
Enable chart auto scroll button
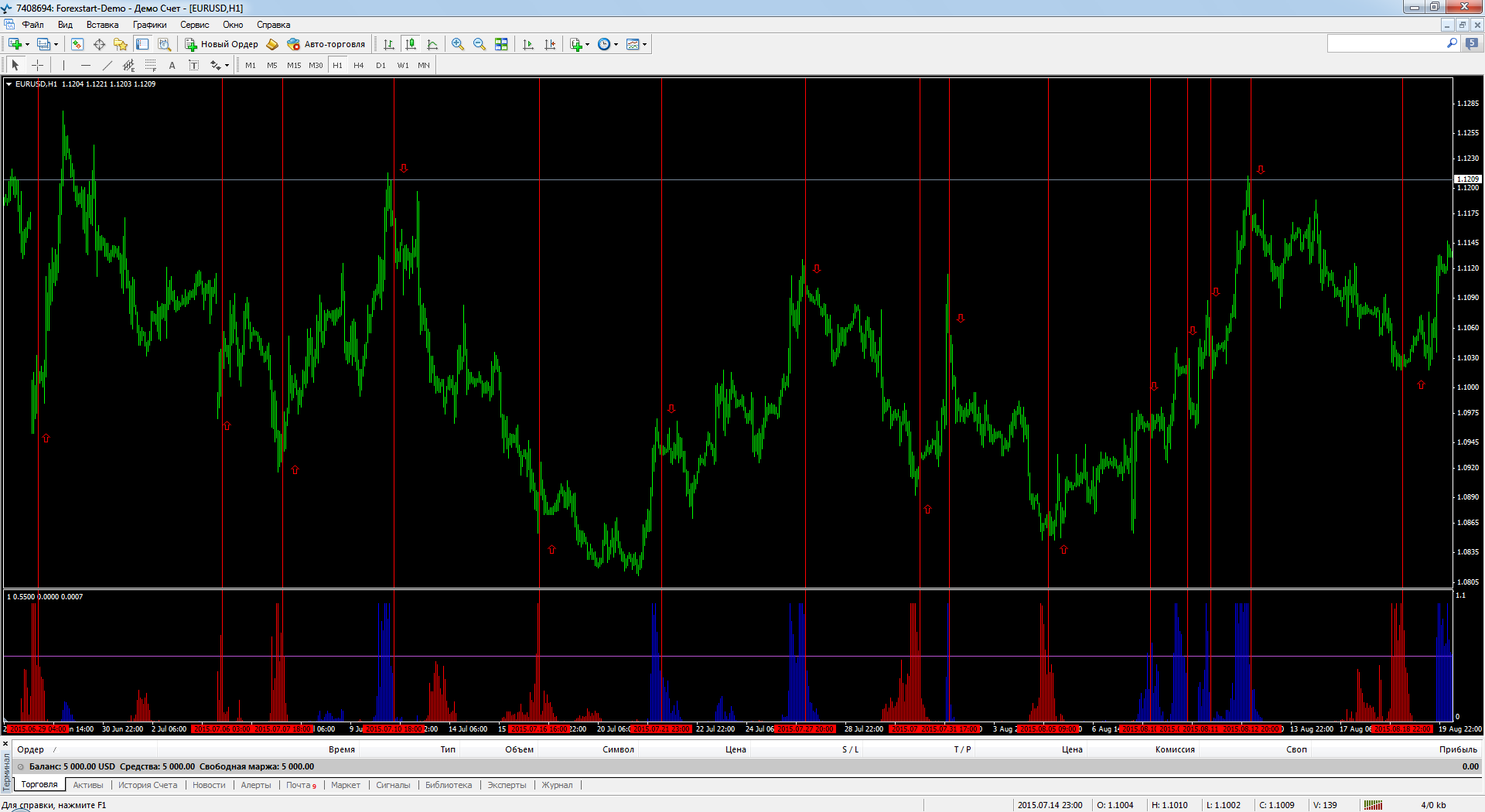tap(528, 44)
